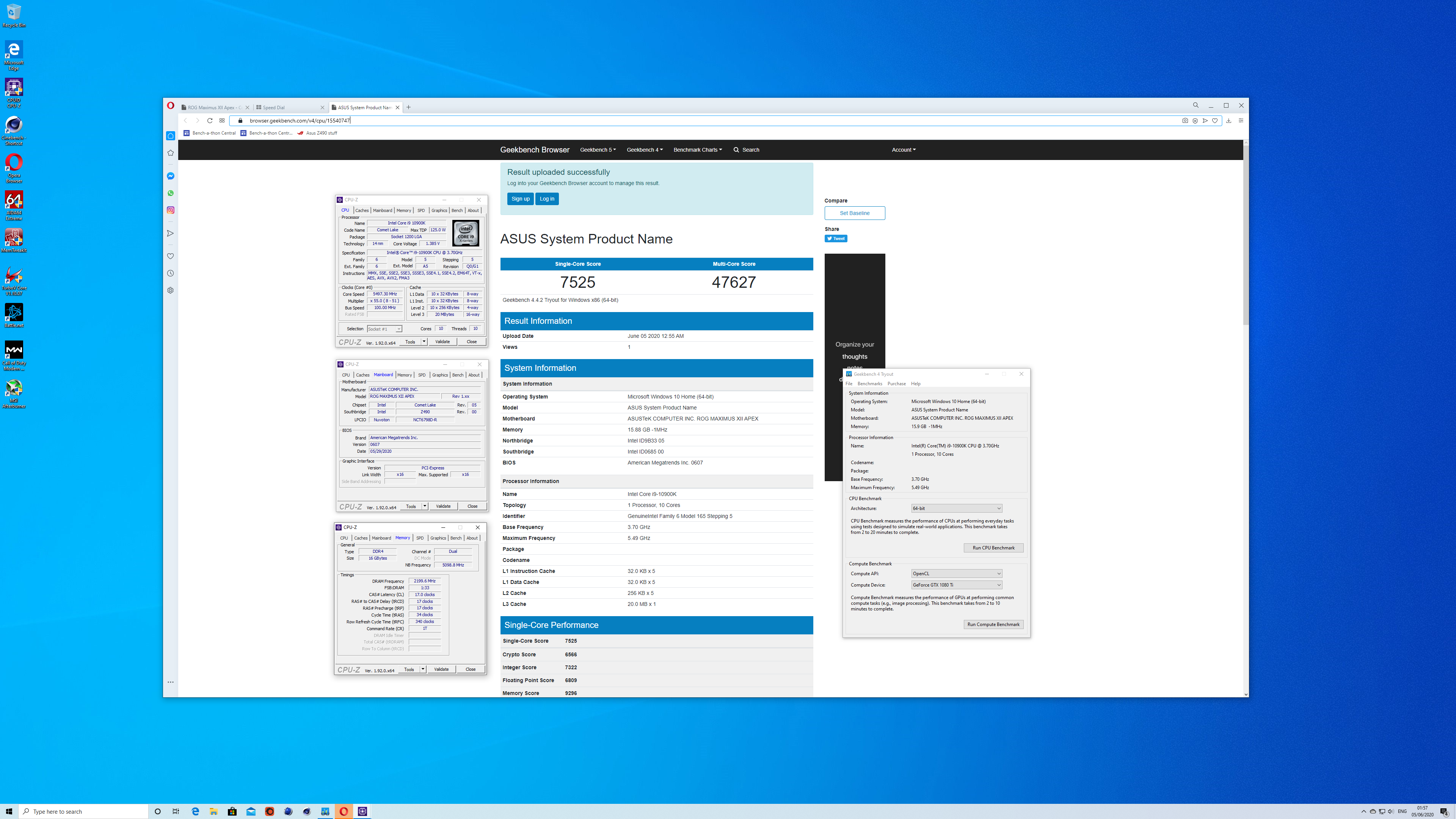Viewport: 1456px width, 819px height.
Task: Click Set Baseline button
Action: click(855, 213)
